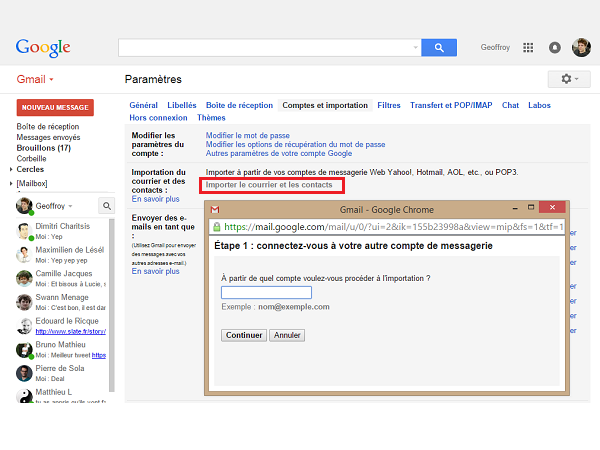Switch to the Chat tab
The height and width of the screenshot is (450, 600).
(510, 105)
